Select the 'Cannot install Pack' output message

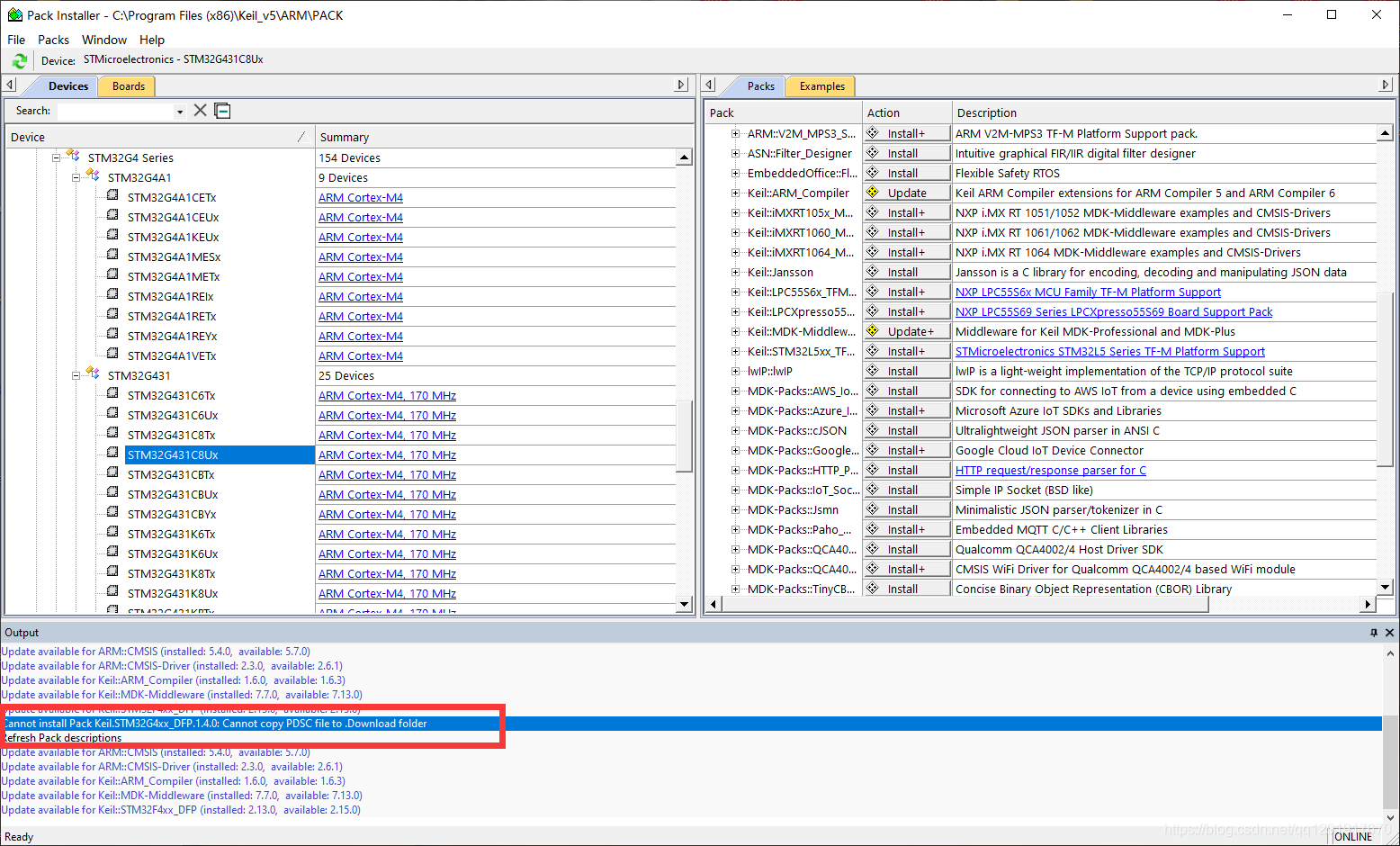(691, 724)
